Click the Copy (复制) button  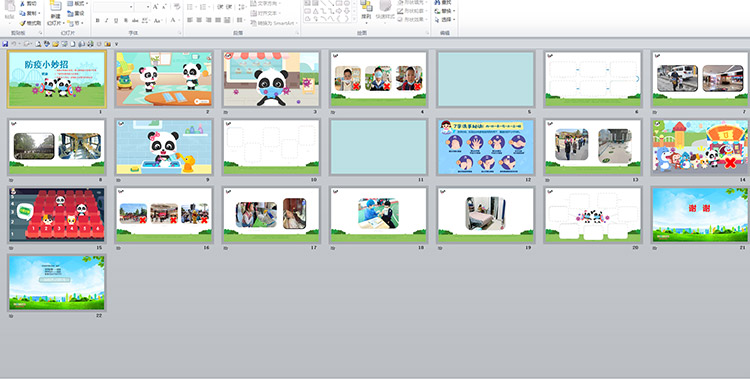coord(31,13)
